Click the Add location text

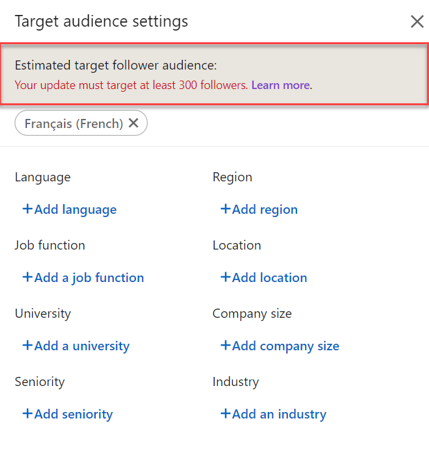pos(270,278)
